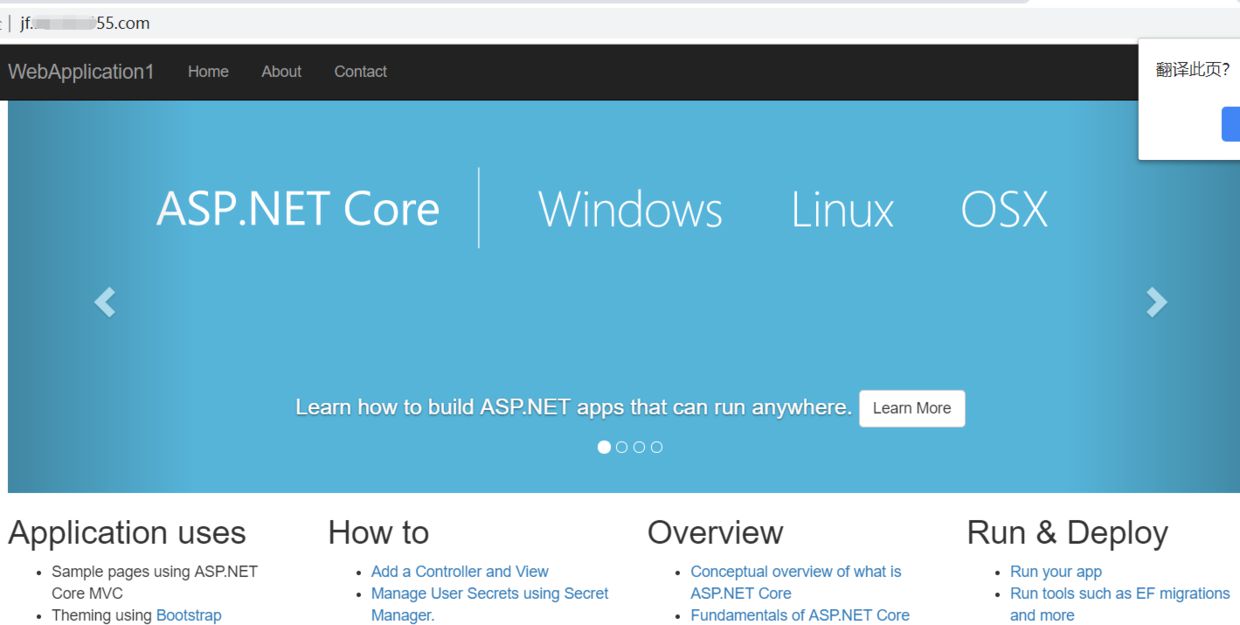Click the ASP.NET Core banner title
Viewport: 1240px width, 625px height.
pyautogui.click(x=298, y=209)
